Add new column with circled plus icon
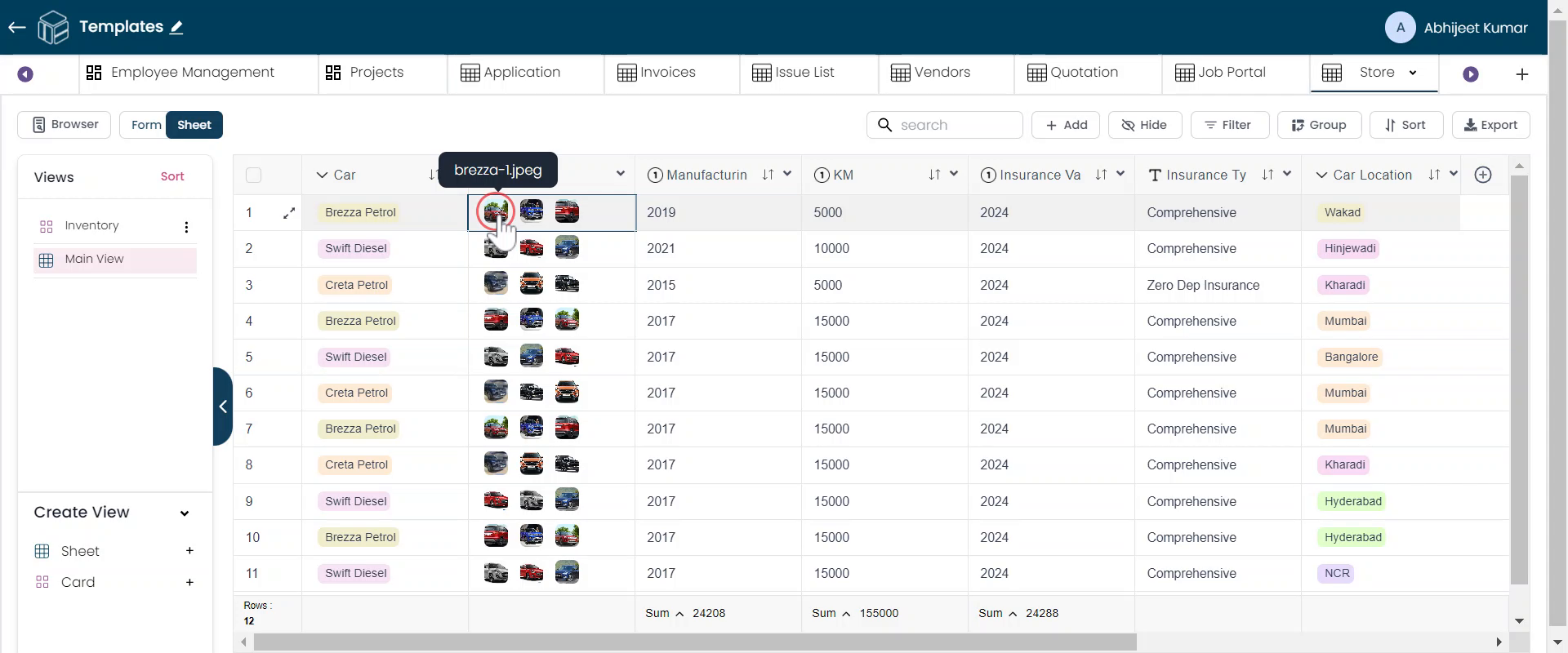This screenshot has height=653, width=1568. [x=1483, y=175]
